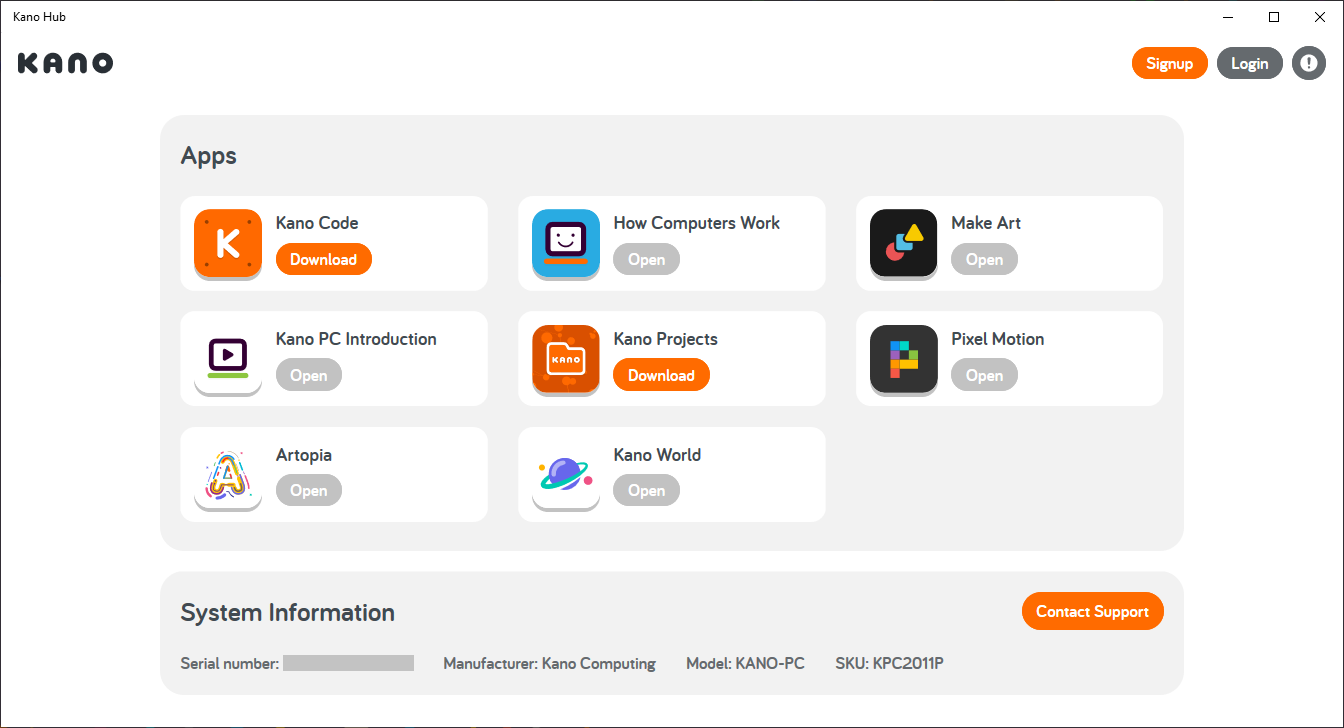Click the Kano Code title text
Image resolution: width=1344 pixels, height=728 pixels.
click(x=317, y=223)
